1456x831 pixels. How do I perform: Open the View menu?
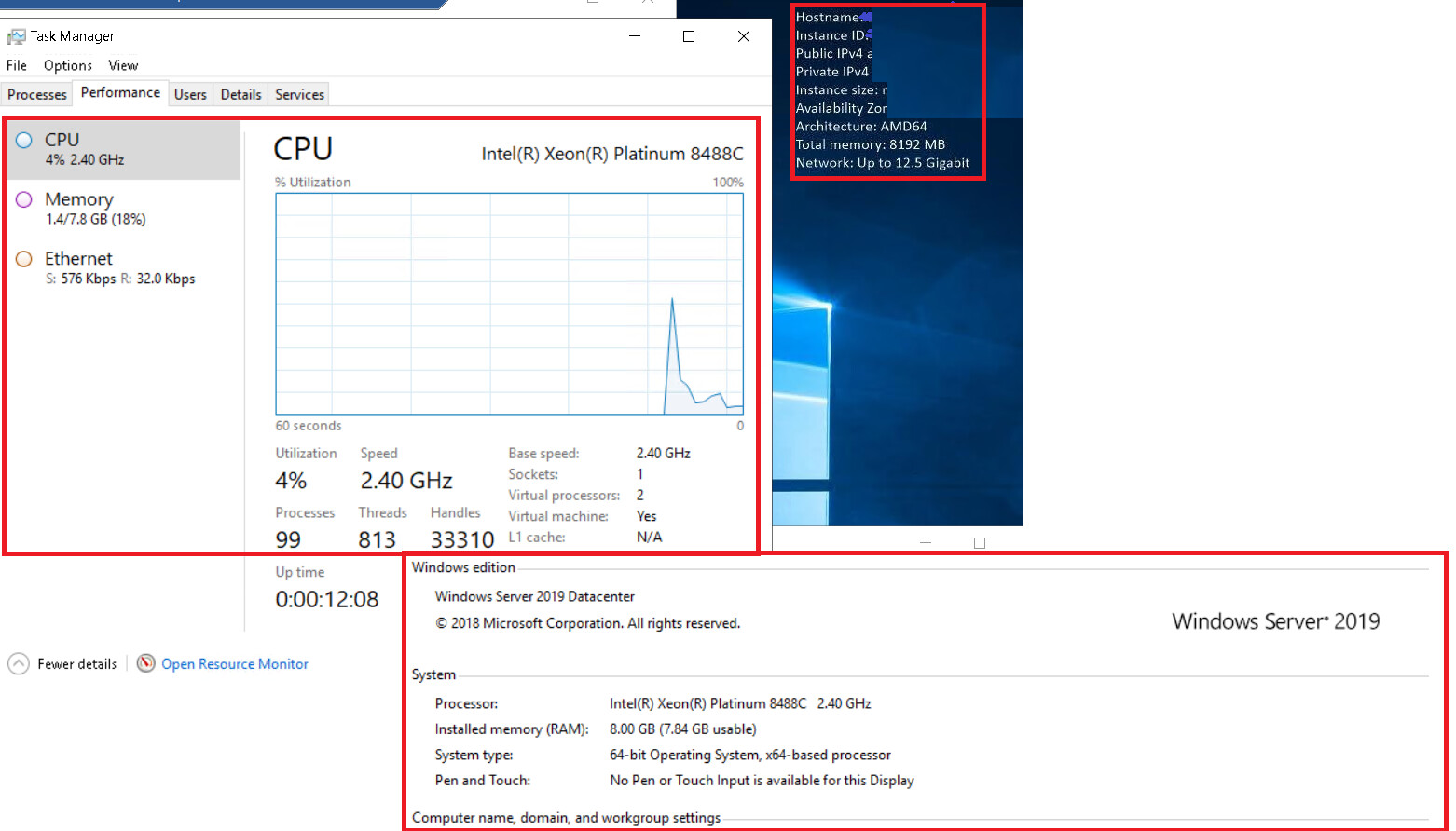click(x=123, y=65)
